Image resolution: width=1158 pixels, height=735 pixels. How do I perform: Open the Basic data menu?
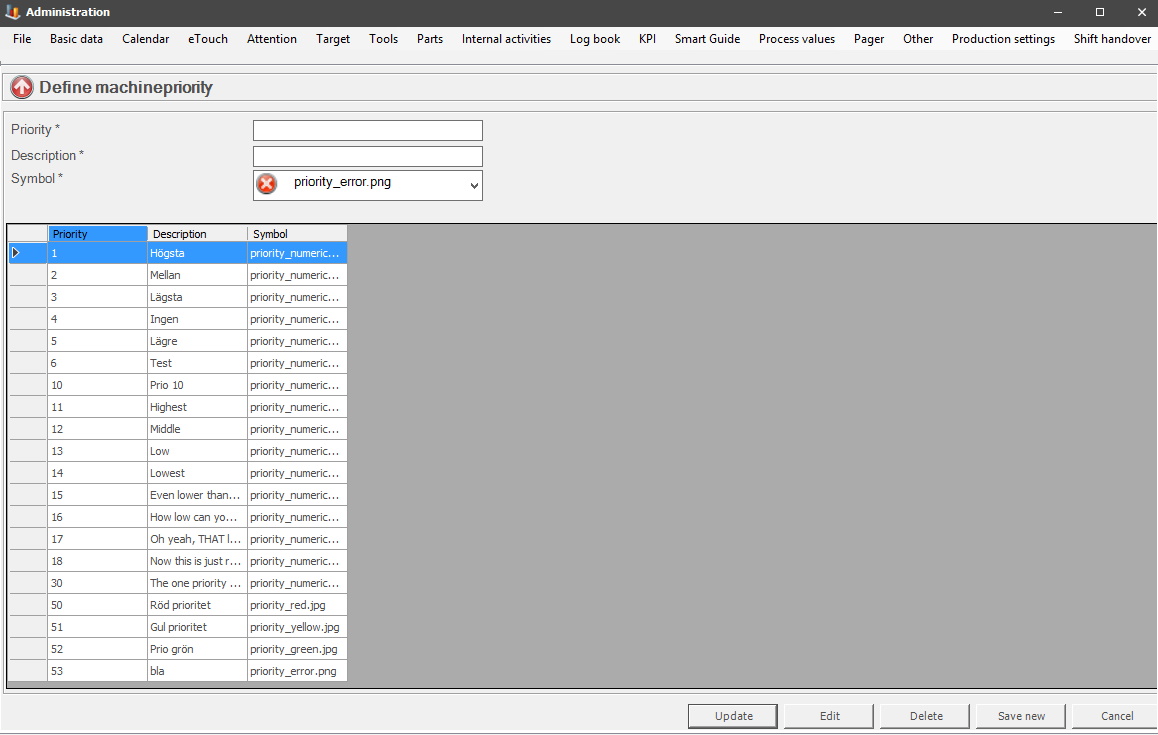pyautogui.click(x=76, y=39)
